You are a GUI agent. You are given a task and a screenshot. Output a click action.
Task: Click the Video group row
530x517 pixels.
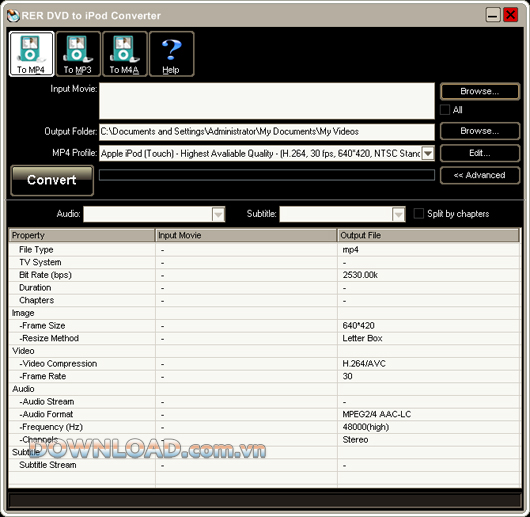[264, 351]
